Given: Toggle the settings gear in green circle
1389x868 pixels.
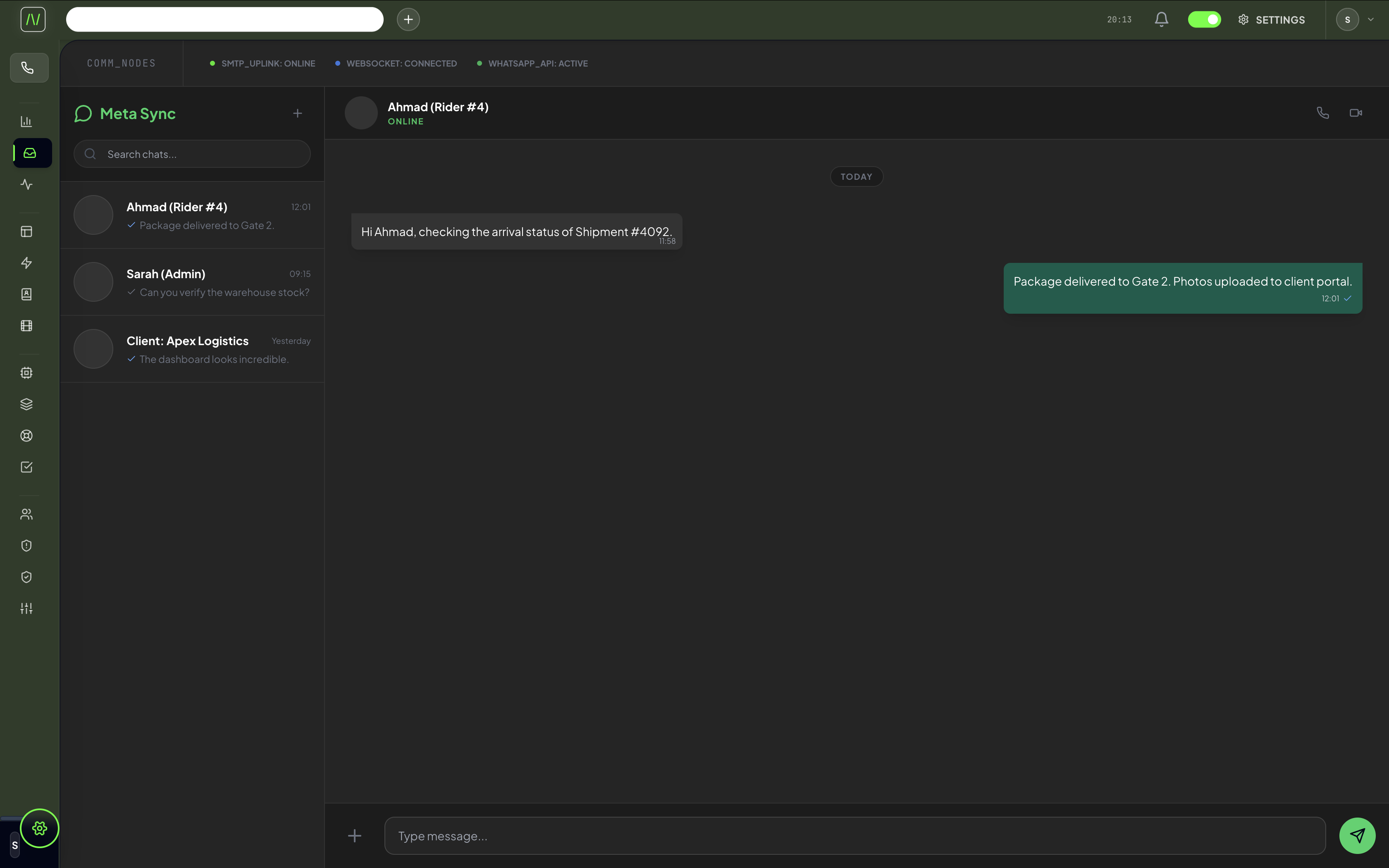Looking at the screenshot, I should (x=40, y=828).
